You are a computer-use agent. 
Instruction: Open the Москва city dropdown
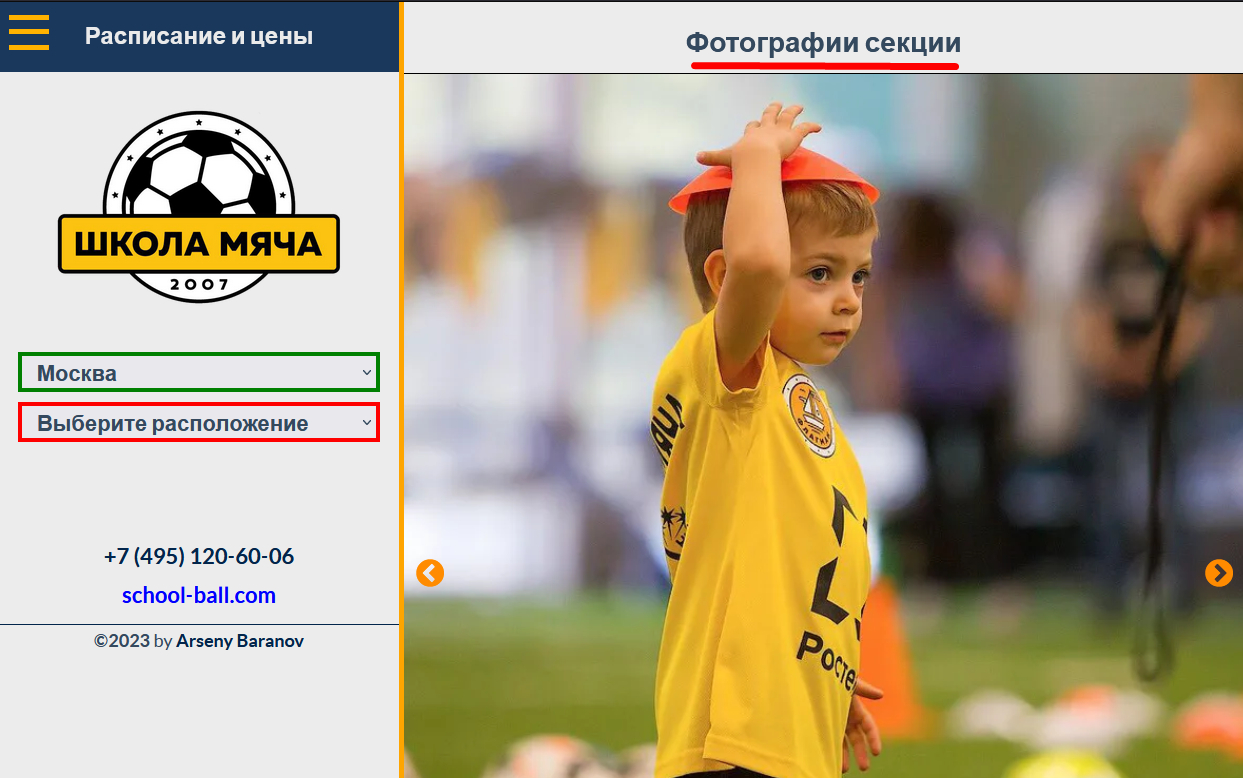point(199,372)
